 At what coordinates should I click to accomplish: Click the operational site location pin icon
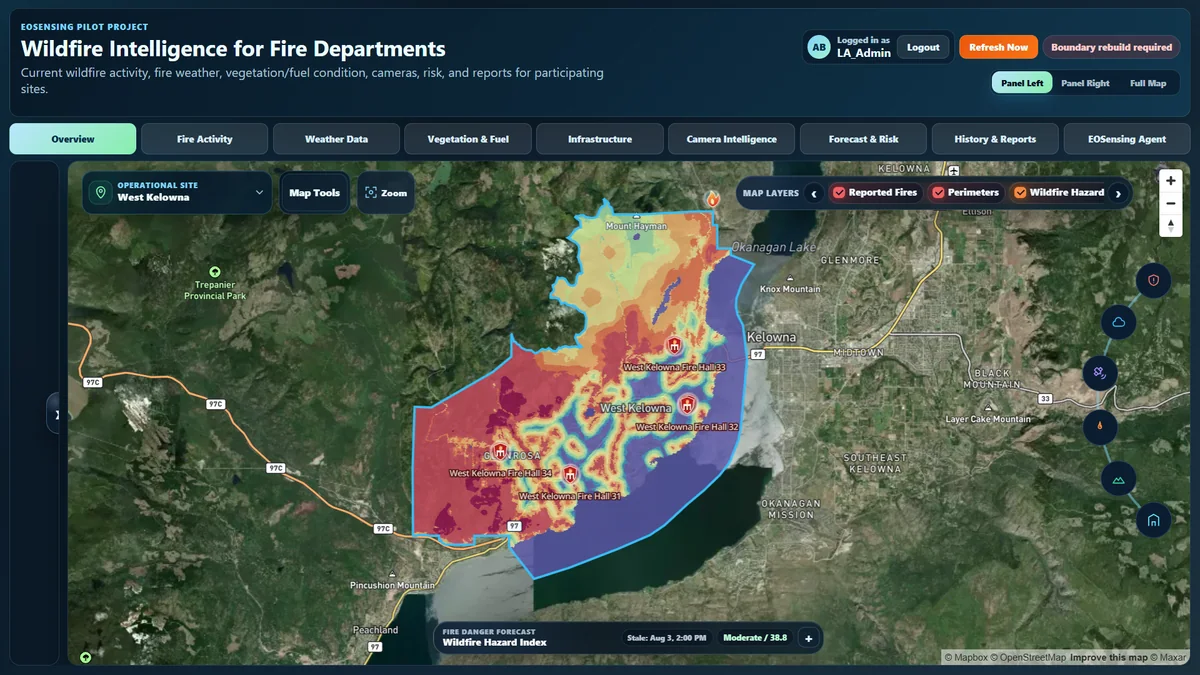[100, 192]
